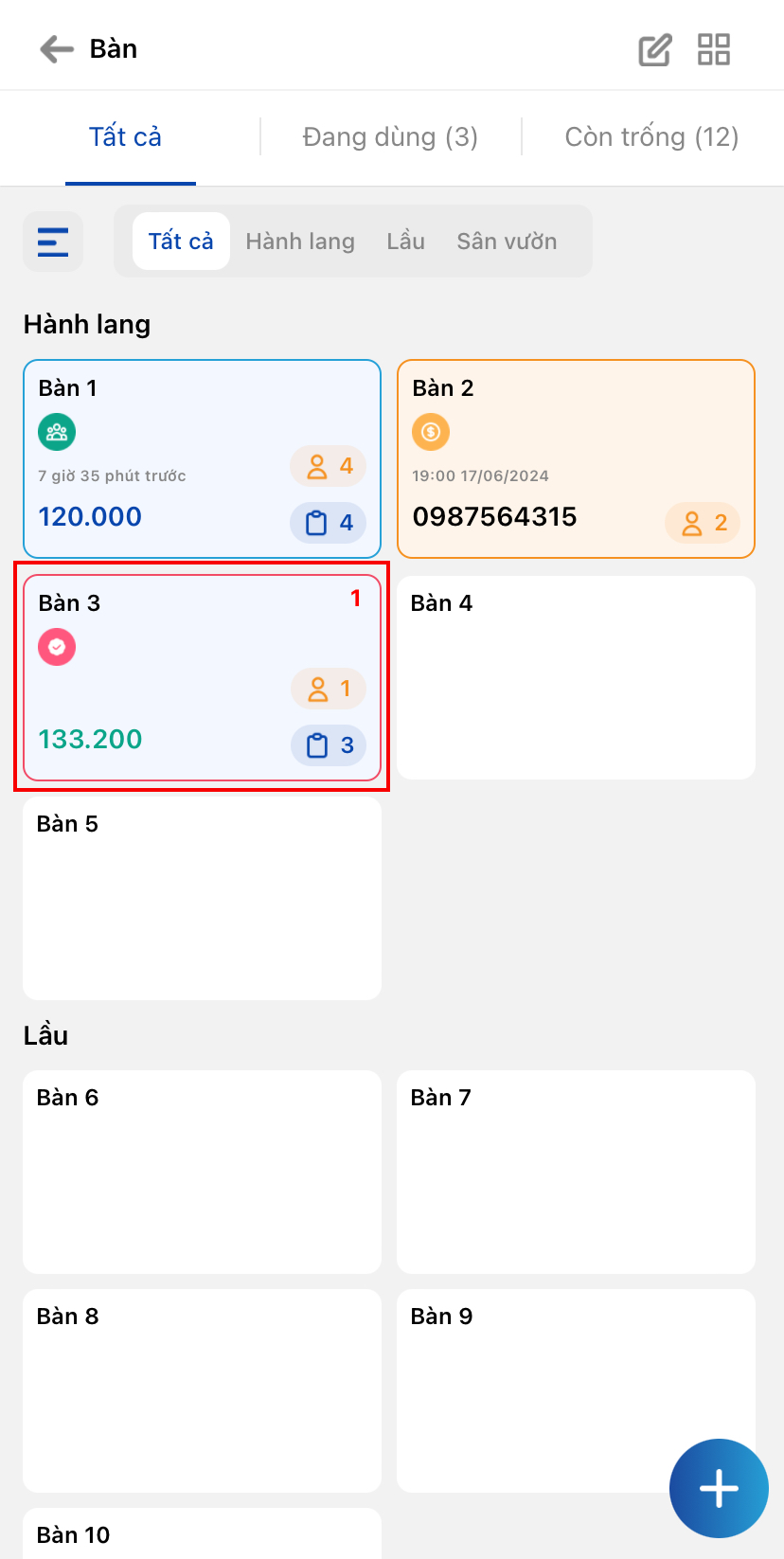Open the edit tables pencil icon
Viewport: 784px width, 1559px height.
pyautogui.click(x=654, y=50)
